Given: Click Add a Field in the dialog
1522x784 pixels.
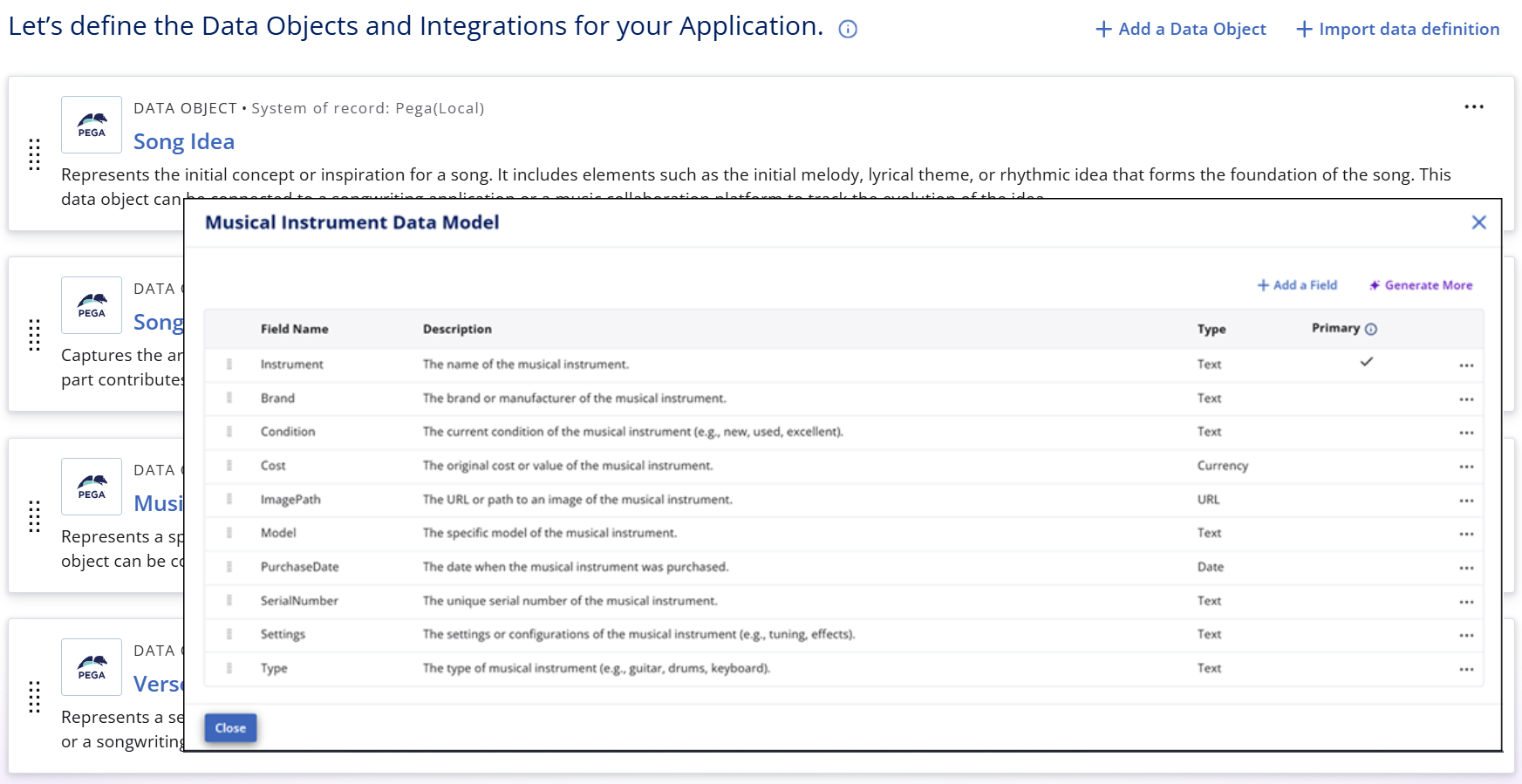Looking at the screenshot, I should [1297, 285].
